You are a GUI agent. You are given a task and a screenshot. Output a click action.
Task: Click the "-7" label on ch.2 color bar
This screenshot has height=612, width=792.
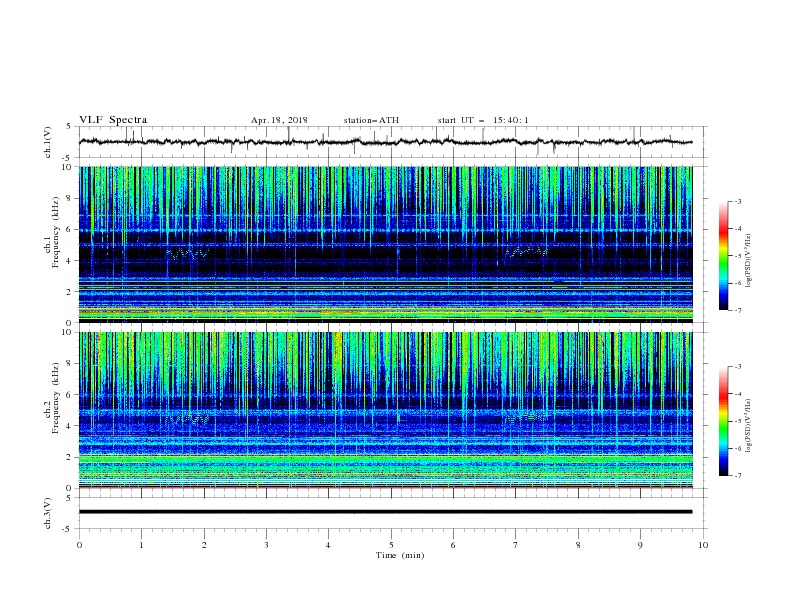(x=737, y=476)
